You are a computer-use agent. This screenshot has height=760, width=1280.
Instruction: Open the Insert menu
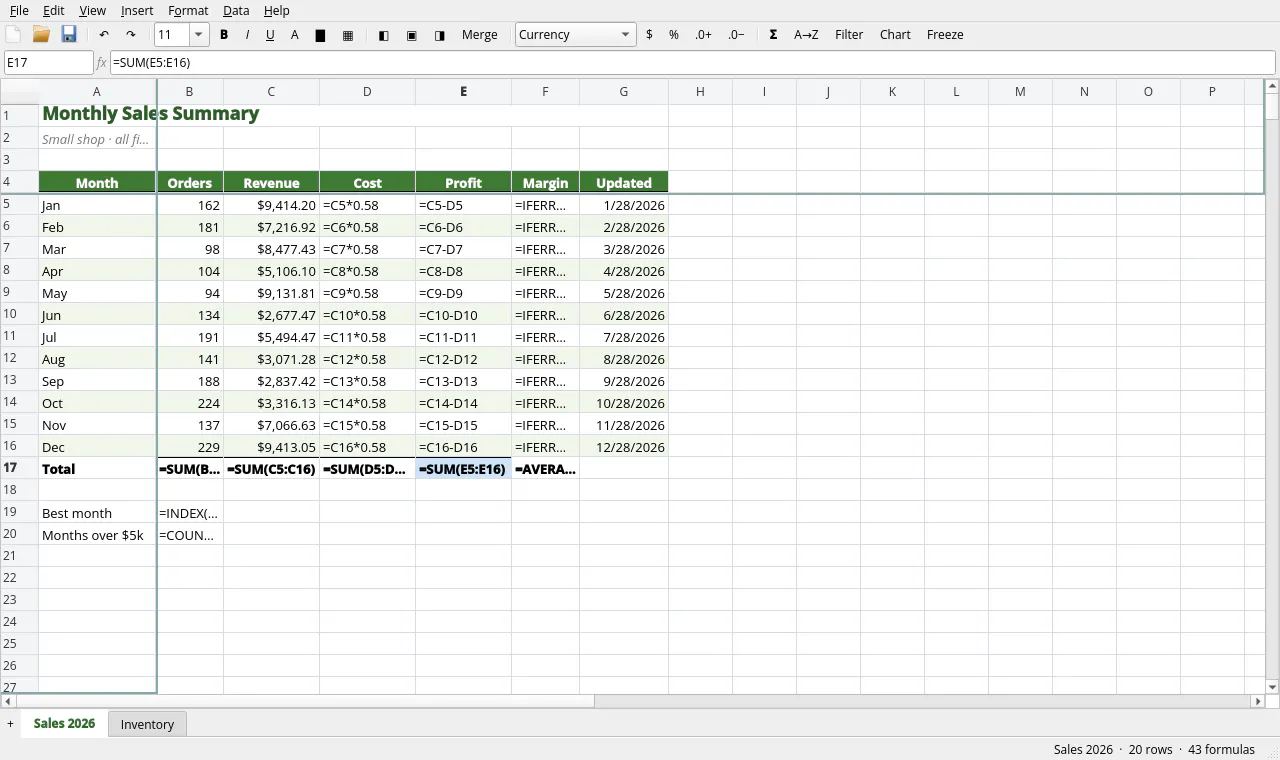click(137, 10)
